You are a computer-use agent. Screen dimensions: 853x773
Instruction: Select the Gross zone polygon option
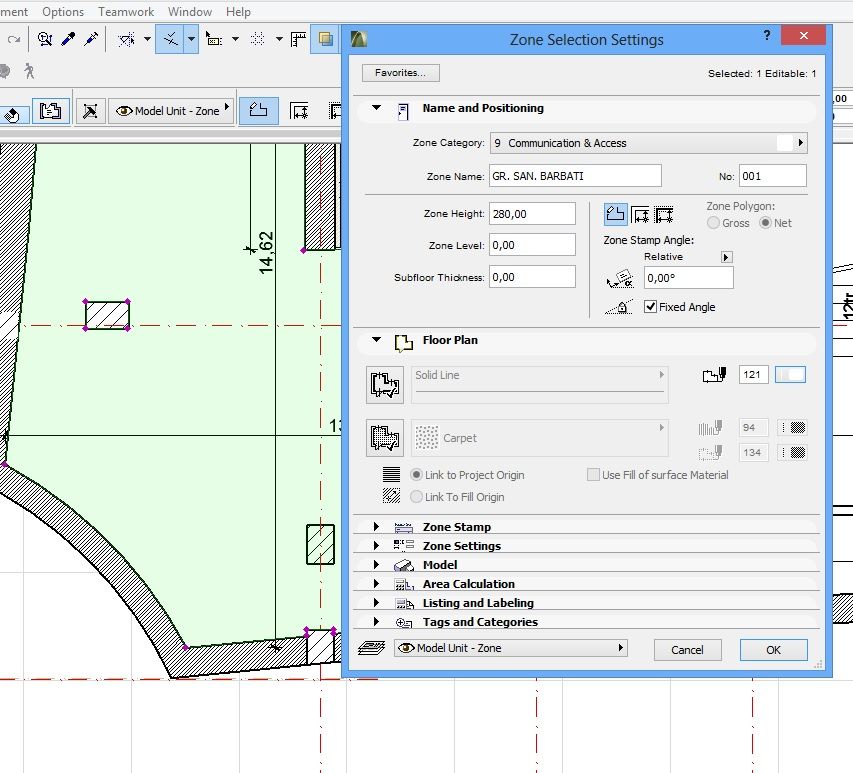(714, 223)
